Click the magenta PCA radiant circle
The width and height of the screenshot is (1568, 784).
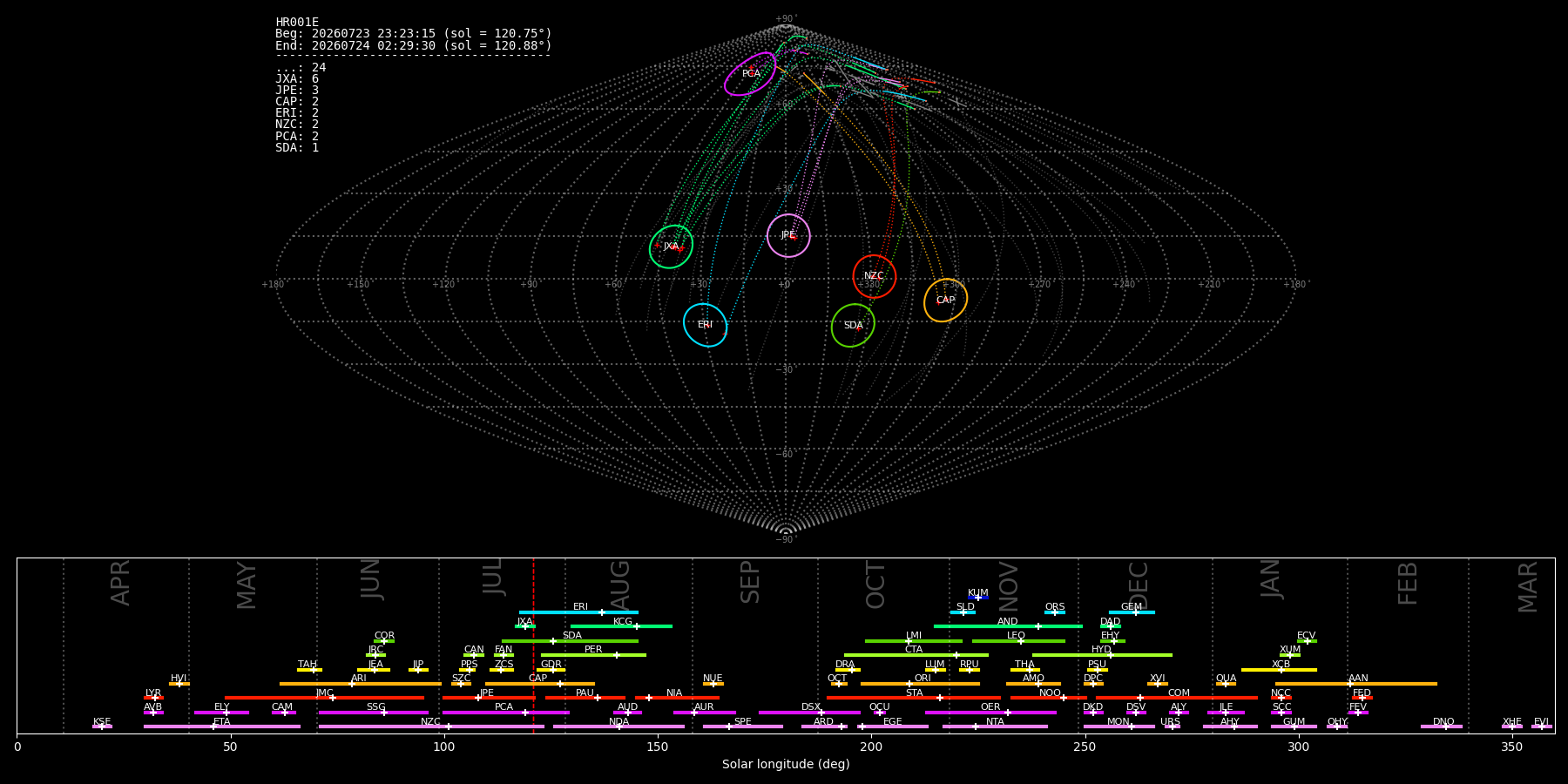coord(750,74)
